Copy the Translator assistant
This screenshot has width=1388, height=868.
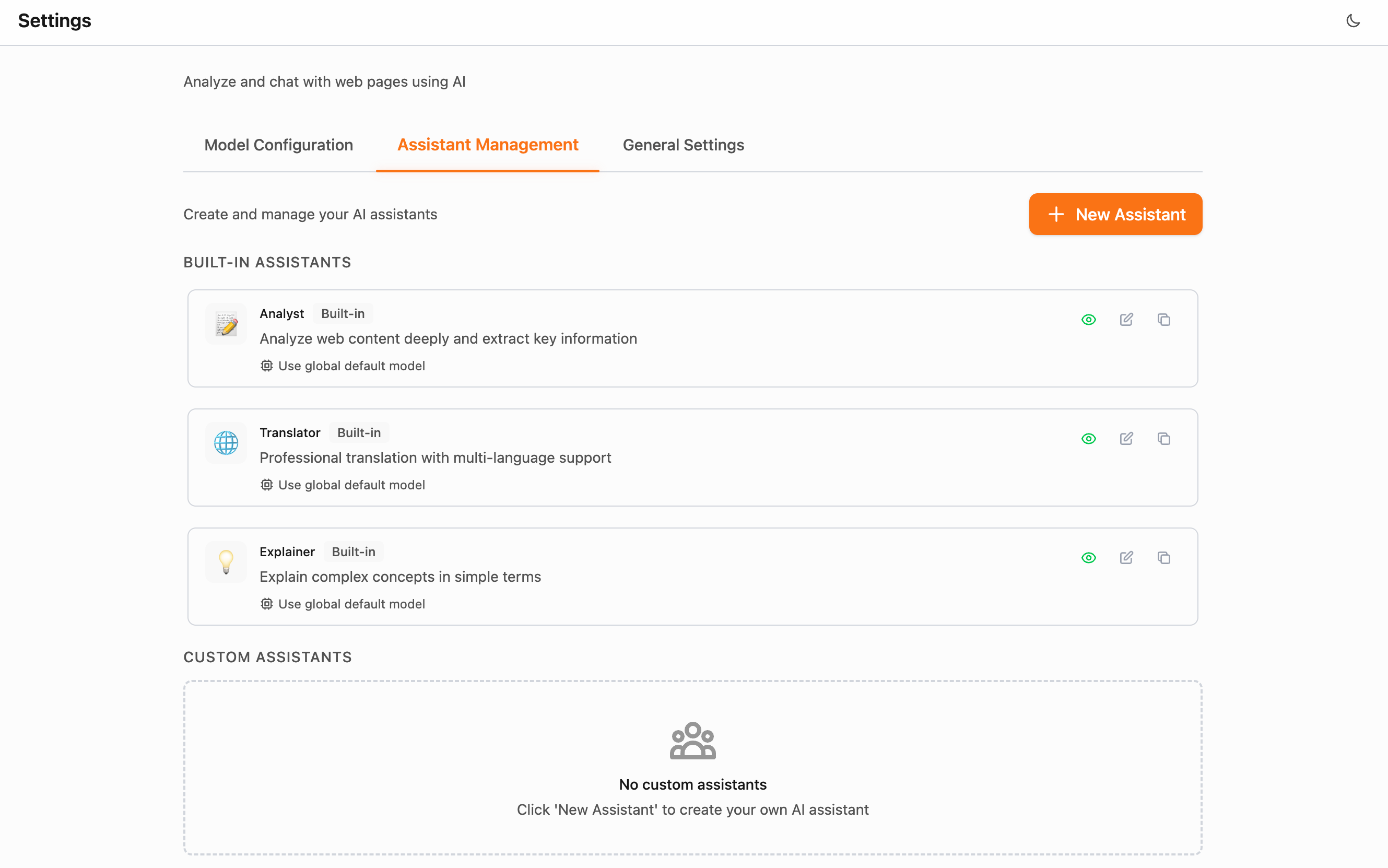point(1163,439)
